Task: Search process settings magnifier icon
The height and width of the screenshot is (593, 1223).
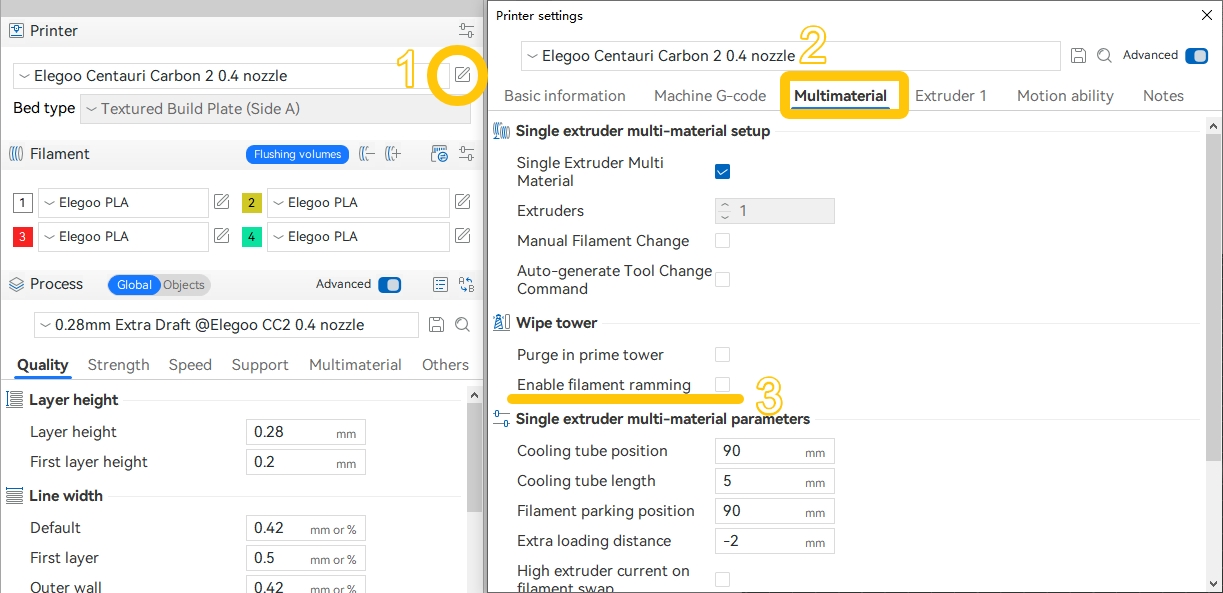Action: (462, 325)
